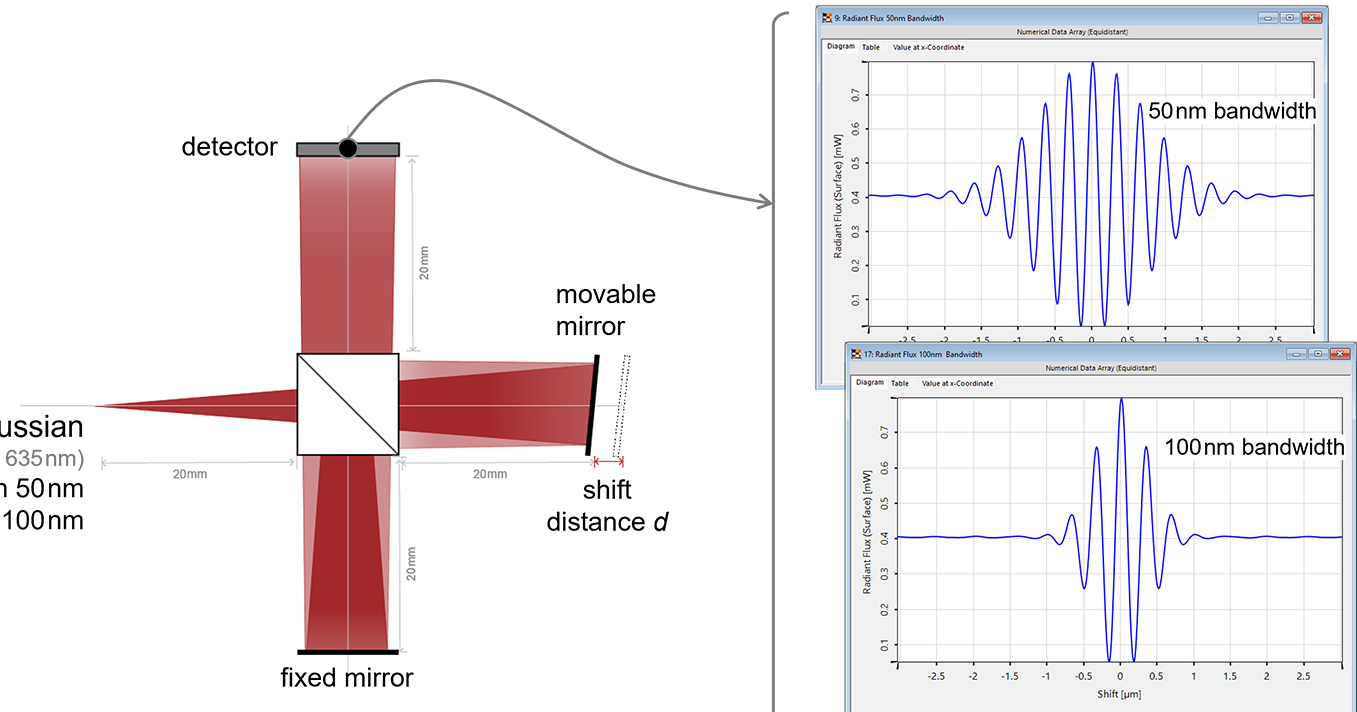1357x712 pixels.
Task: Close the Radiant Flux 50nm Bandwidth window
Action: [1312, 18]
